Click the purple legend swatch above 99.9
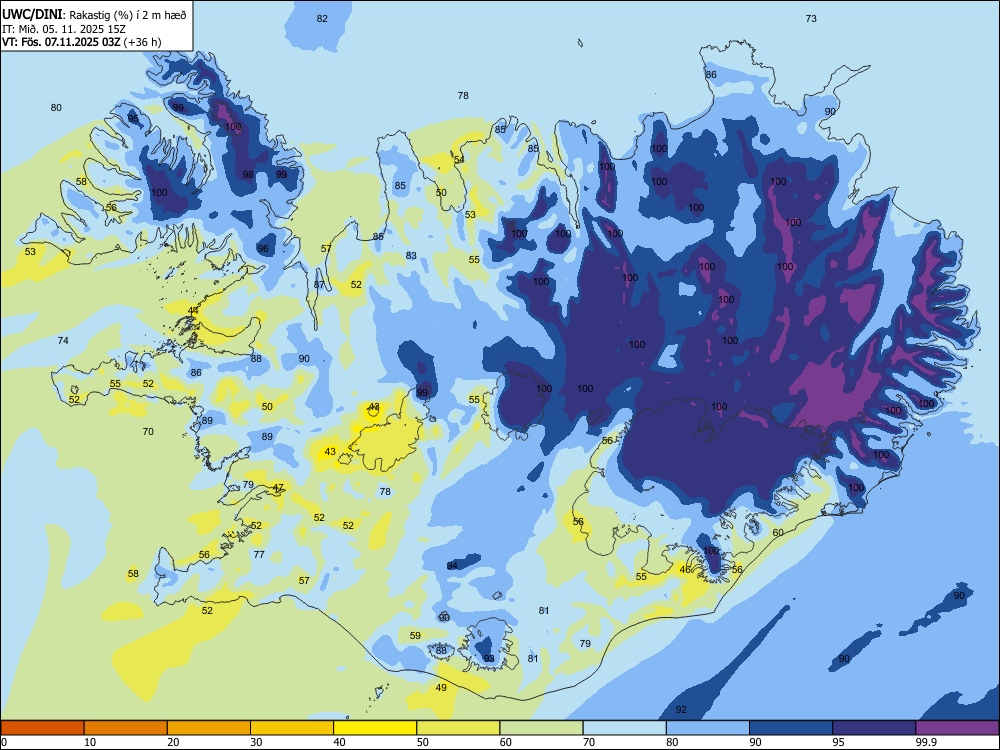 (957, 728)
